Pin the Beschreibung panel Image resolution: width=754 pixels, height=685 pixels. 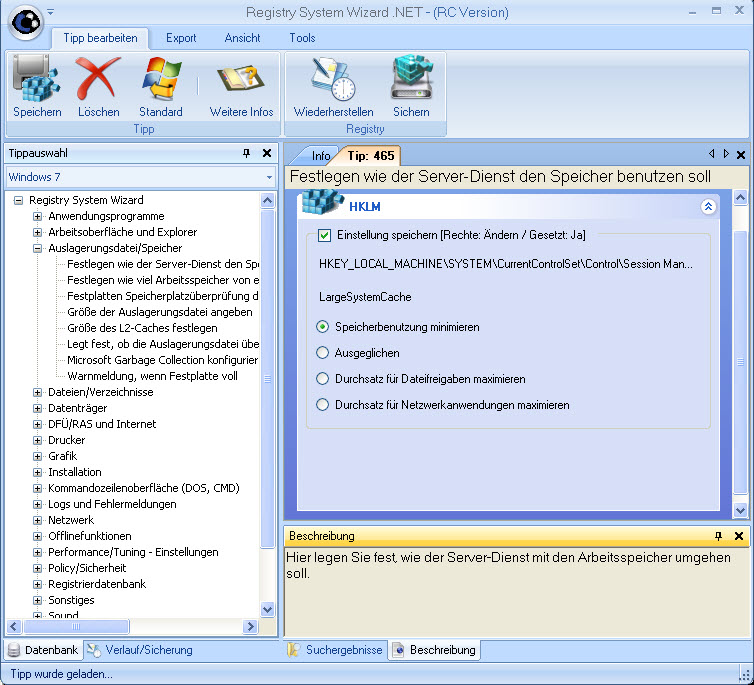point(718,536)
